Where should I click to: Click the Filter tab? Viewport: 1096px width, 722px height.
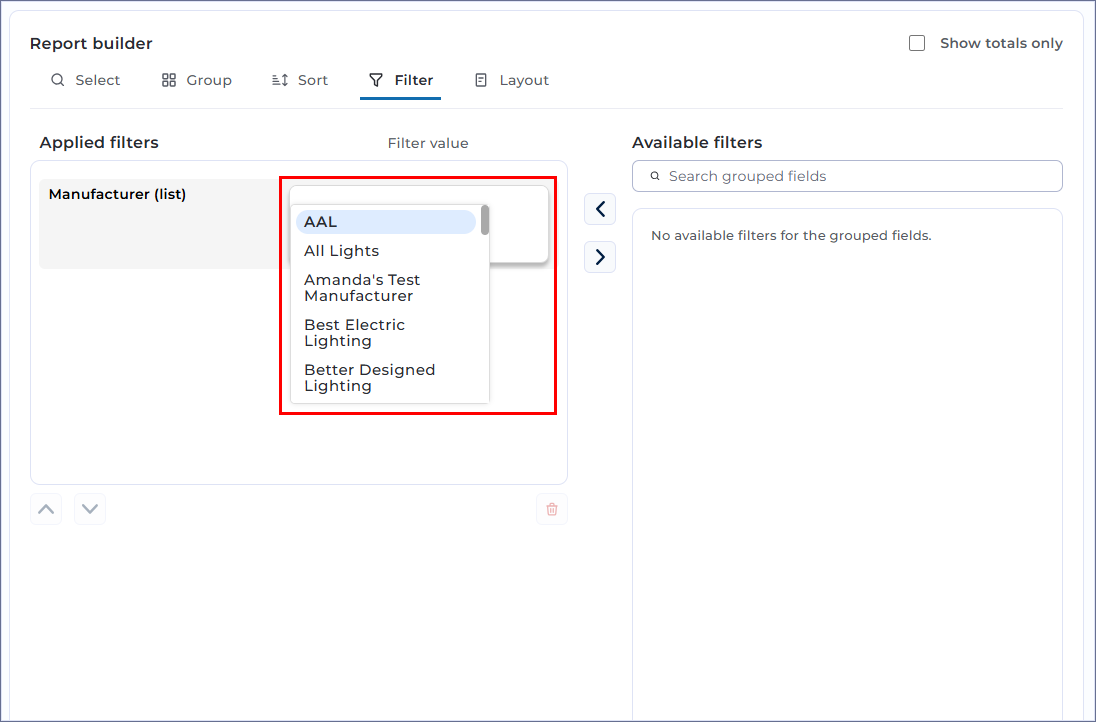point(401,80)
